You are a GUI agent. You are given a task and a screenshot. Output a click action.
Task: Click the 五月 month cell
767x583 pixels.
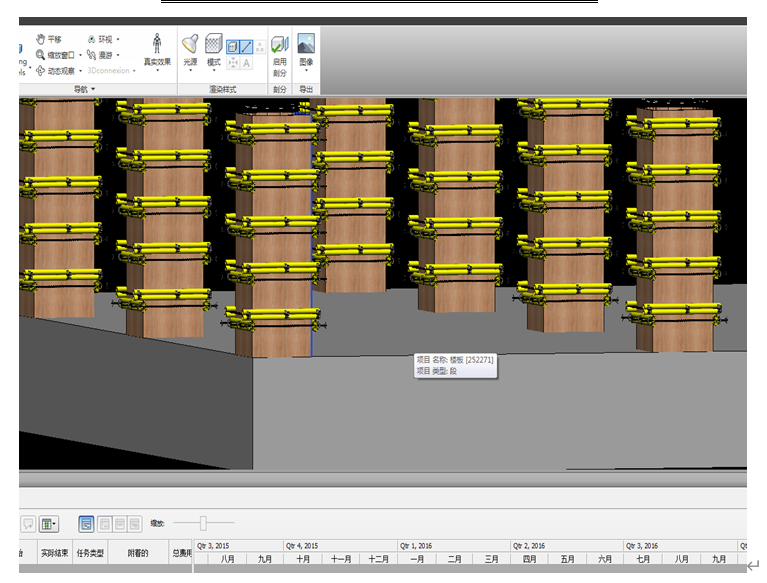[567, 559]
